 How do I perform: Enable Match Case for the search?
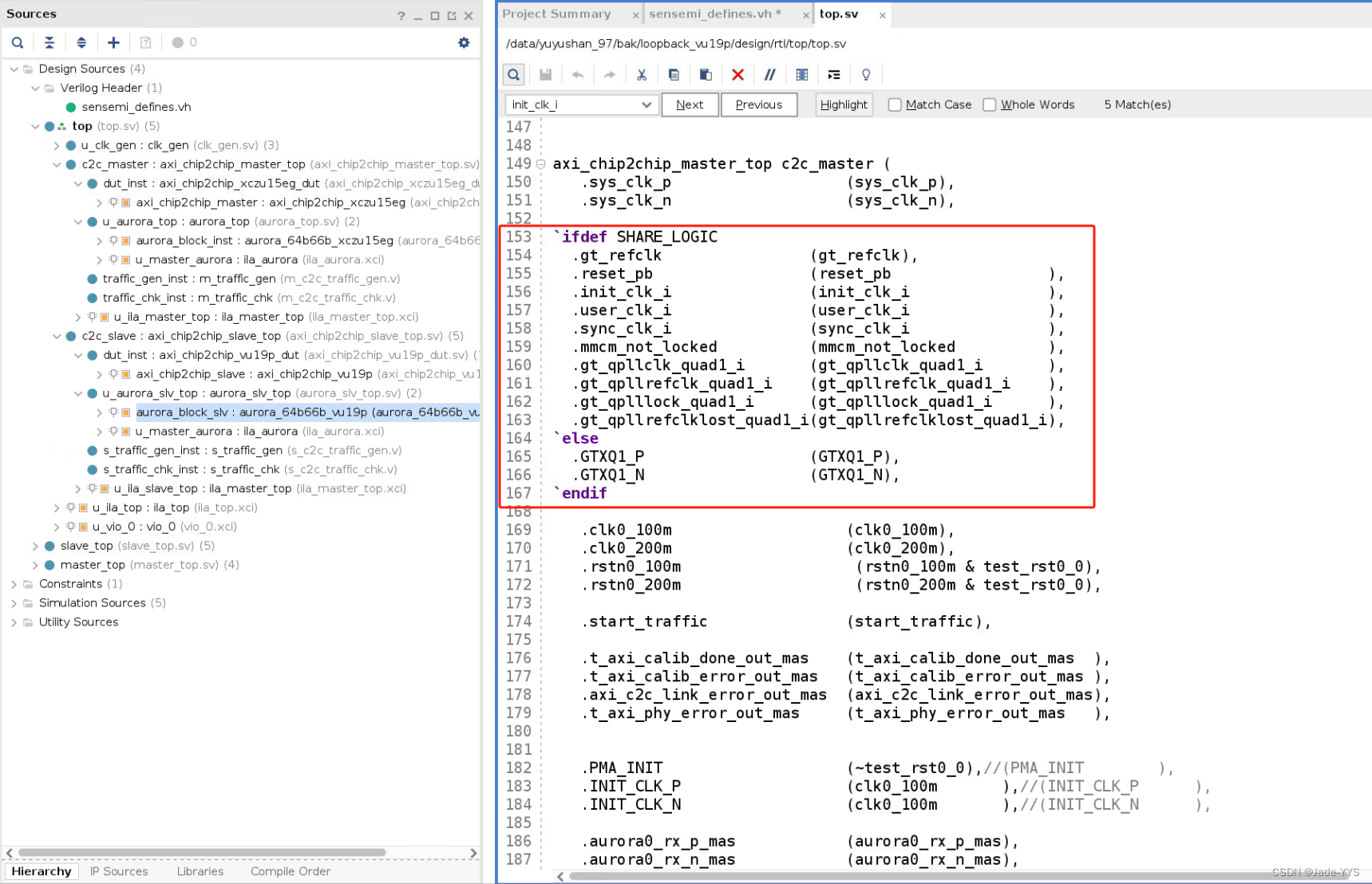pos(894,105)
